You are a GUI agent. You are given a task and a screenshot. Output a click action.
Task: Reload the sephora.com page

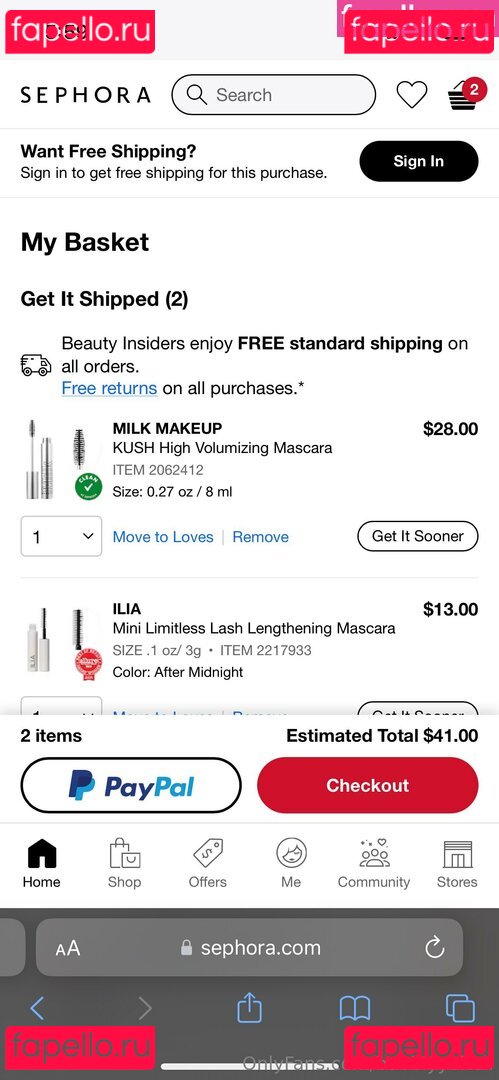[x=434, y=948]
